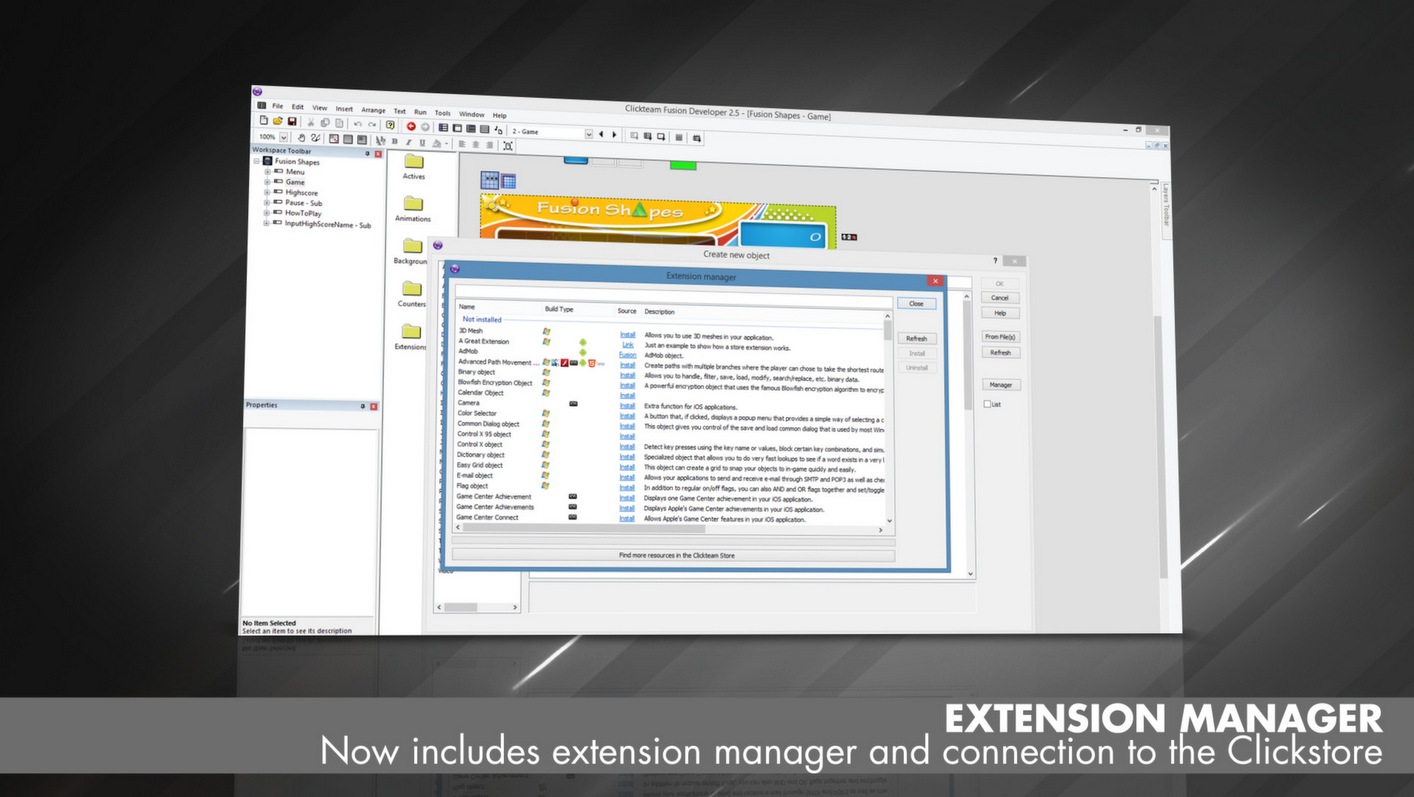Screen dimensions: 1414x797
Task: Click the Windows build icon for 3D Mesh
Action: point(547,331)
